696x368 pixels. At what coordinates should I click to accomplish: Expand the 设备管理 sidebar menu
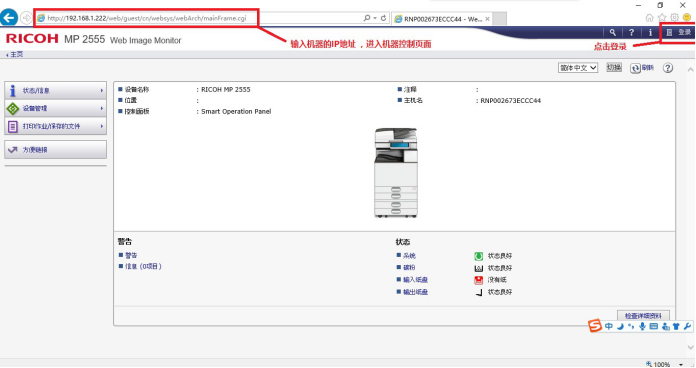point(55,108)
